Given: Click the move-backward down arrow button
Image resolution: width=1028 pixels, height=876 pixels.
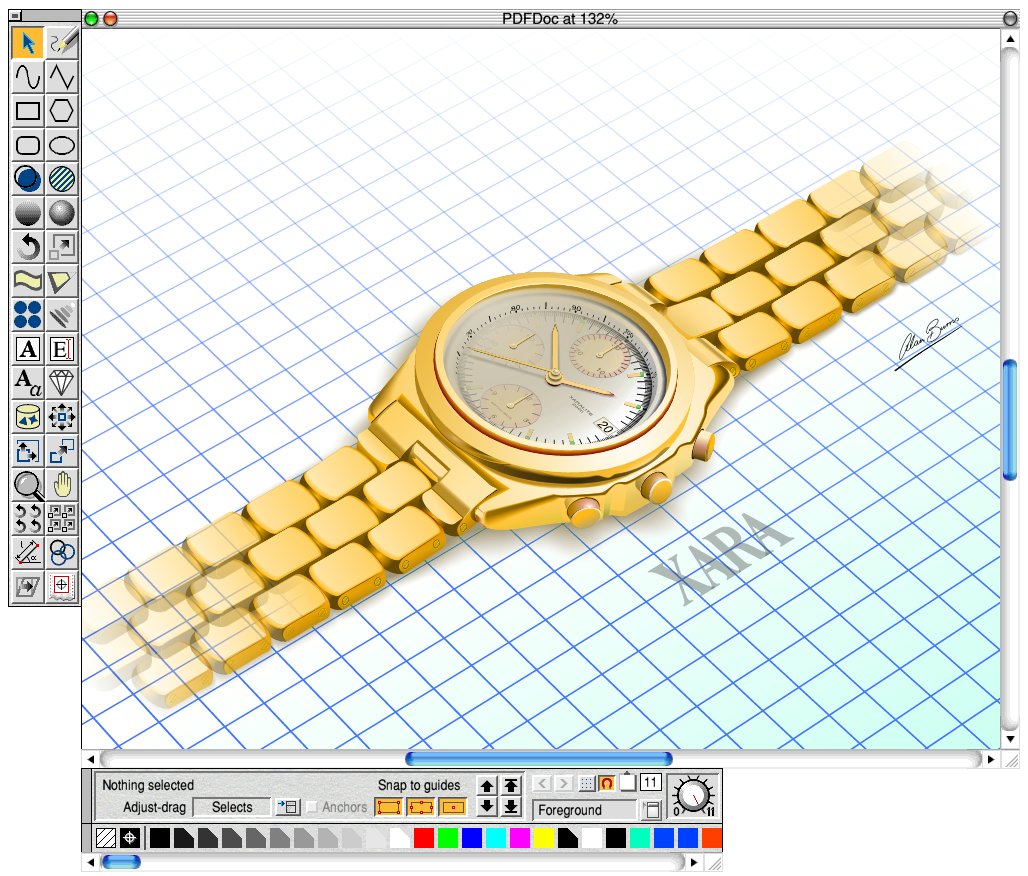Looking at the screenshot, I should click(x=487, y=806).
